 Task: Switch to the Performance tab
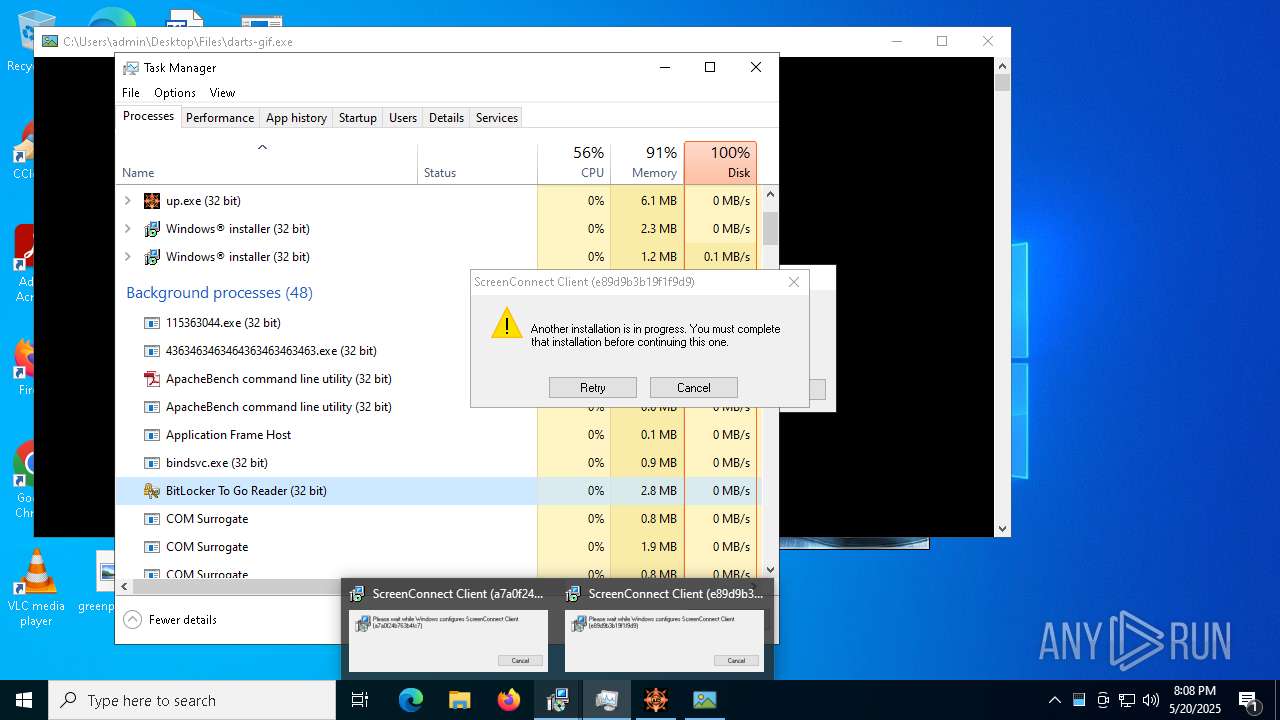coord(220,118)
